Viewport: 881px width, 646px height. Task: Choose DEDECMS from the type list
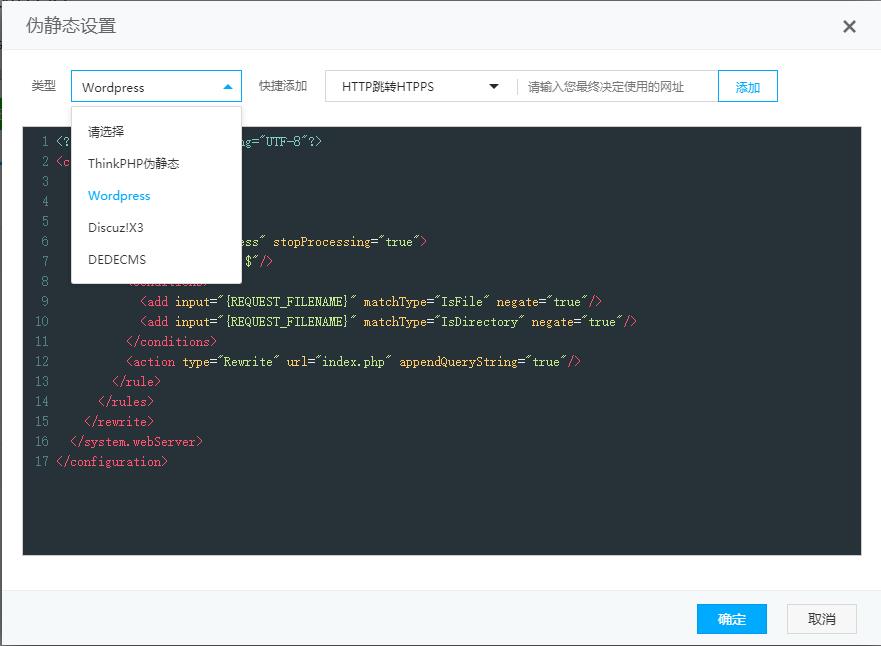tap(117, 259)
